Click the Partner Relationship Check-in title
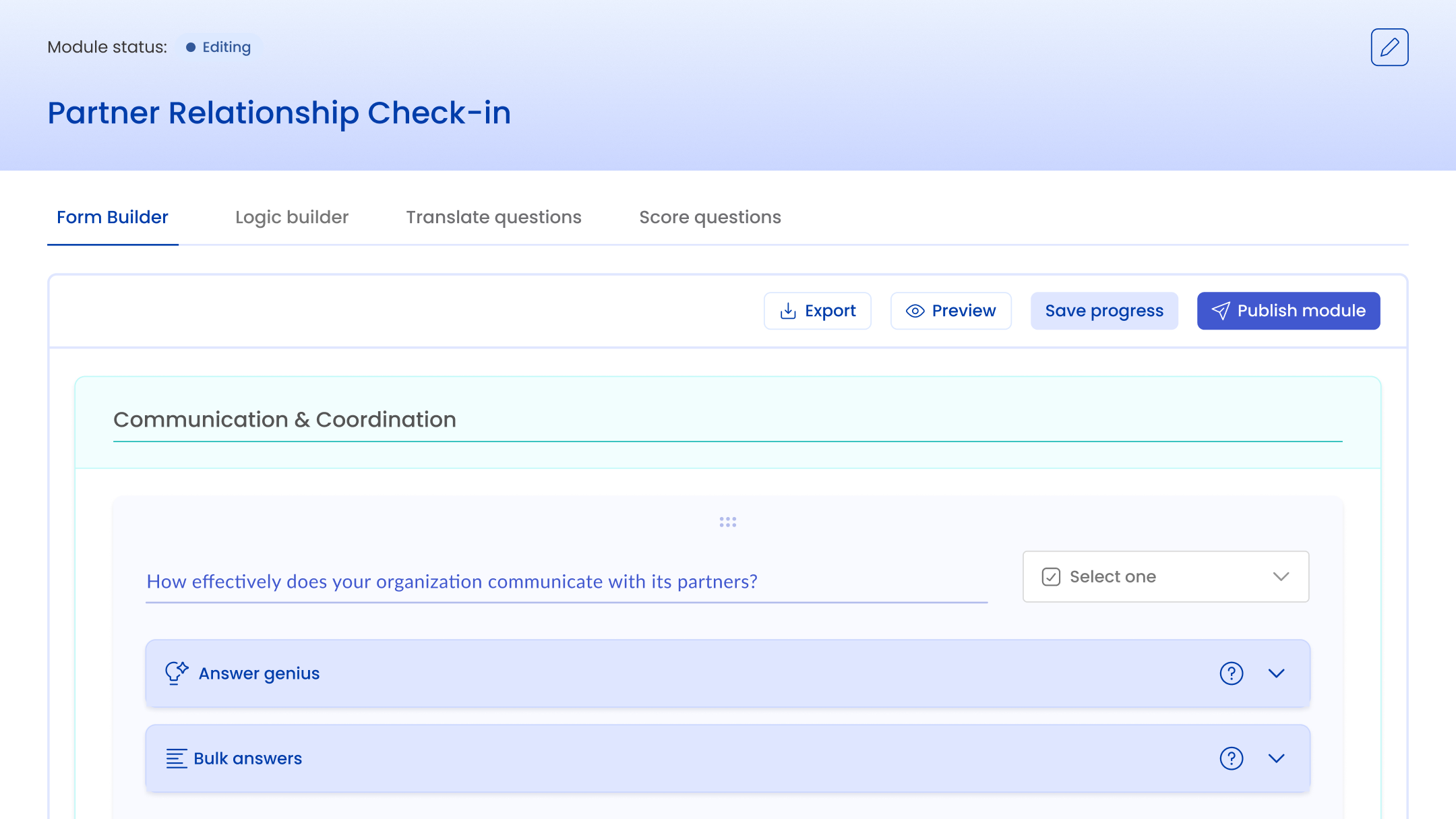 click(x=279, y=113)
